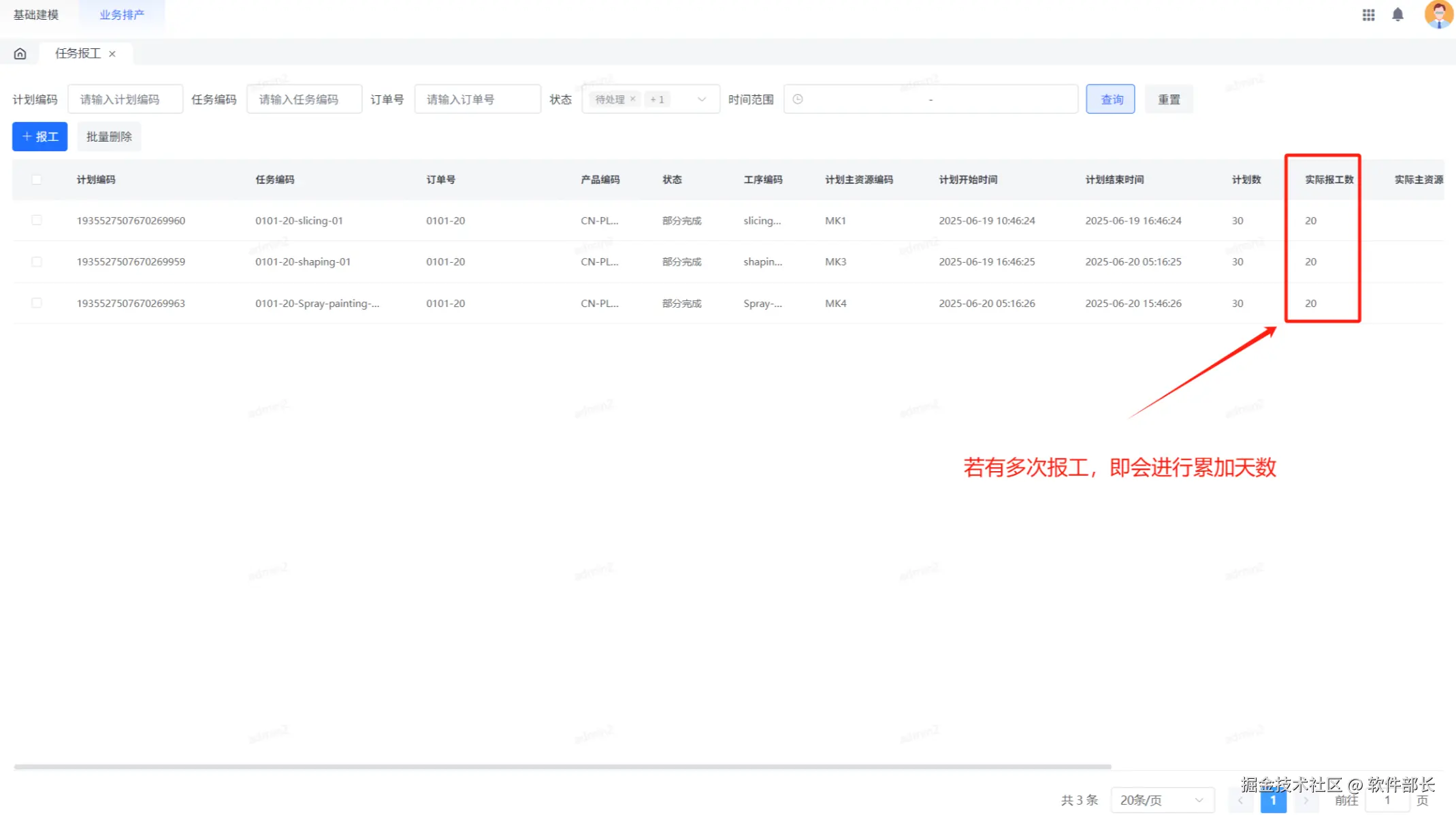Check the 0101-20-slicing-01 row checkbox
This screenshot has width=1456, height=815.
point(37,220)
